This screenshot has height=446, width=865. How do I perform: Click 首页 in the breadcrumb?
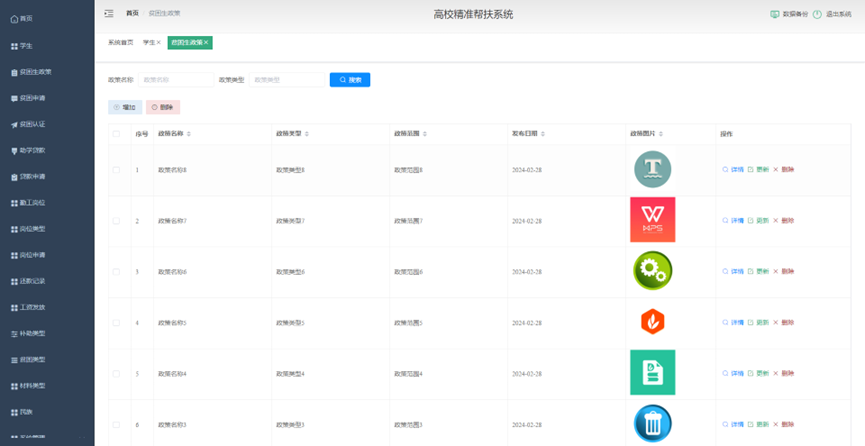[x=132, y=13]
